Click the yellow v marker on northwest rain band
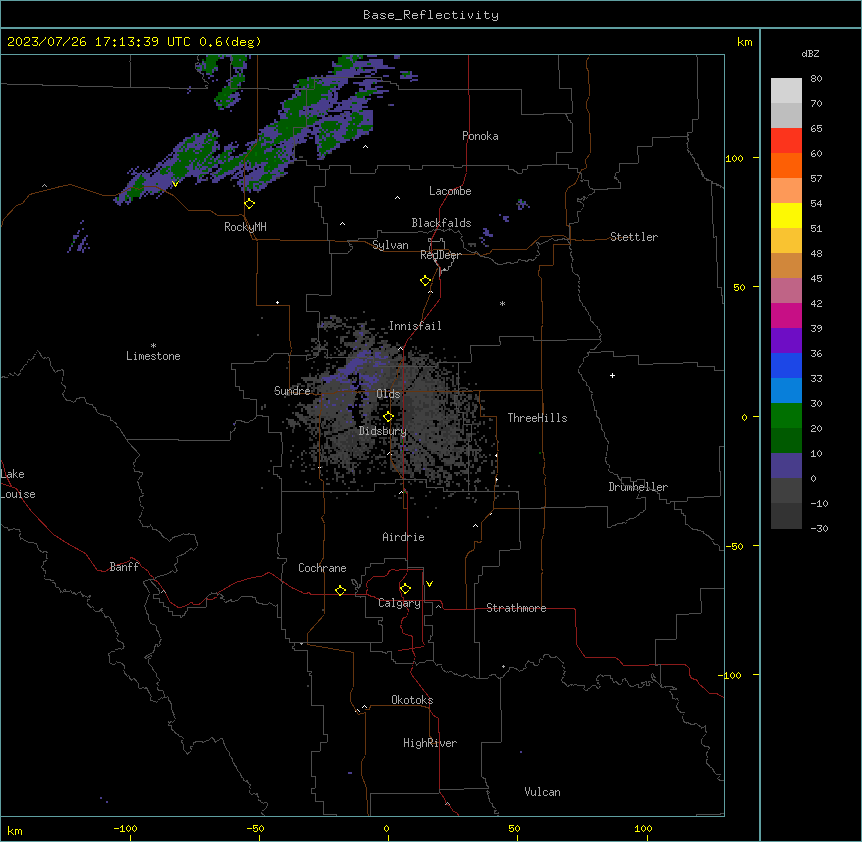862x842 pixels. 175,184
